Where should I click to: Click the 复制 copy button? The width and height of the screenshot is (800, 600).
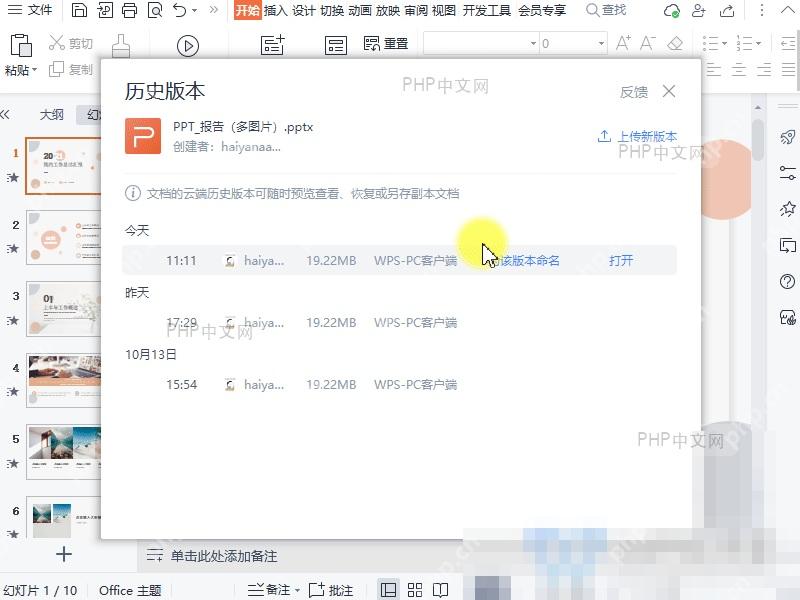[x=71, y=69]
